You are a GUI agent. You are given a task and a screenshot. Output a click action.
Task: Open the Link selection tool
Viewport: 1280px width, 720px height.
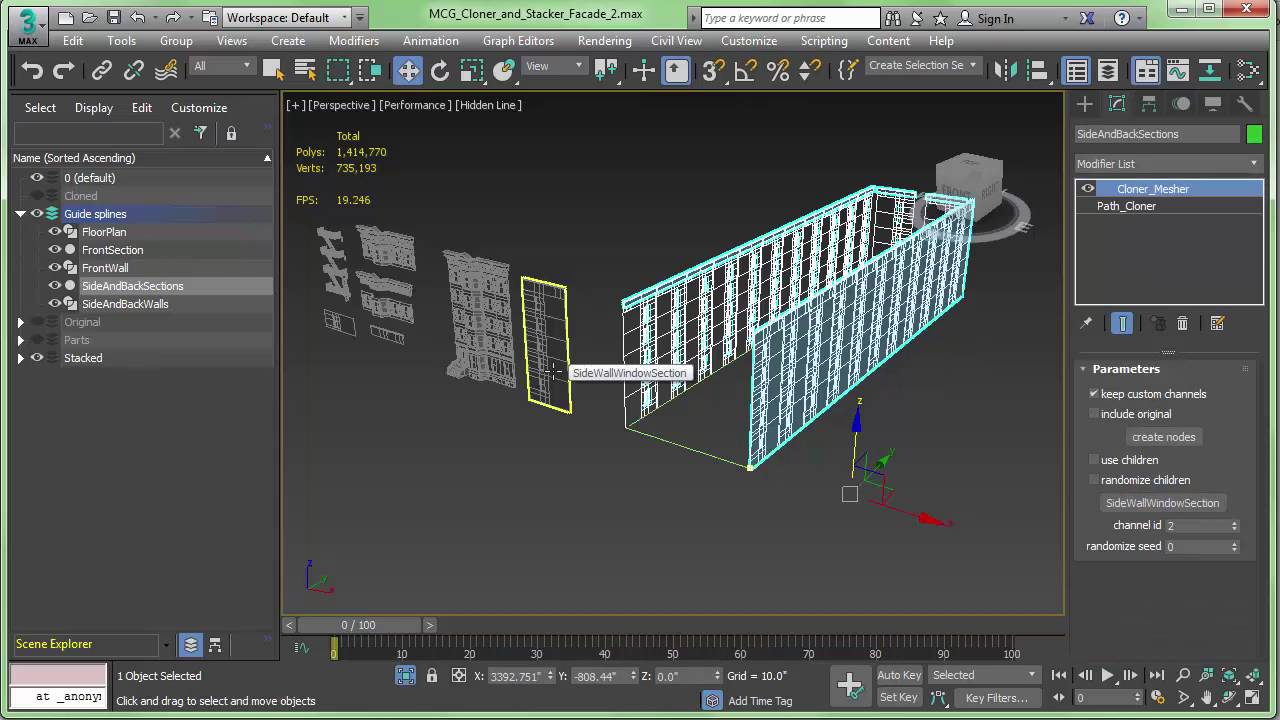(x=101, y=70)
